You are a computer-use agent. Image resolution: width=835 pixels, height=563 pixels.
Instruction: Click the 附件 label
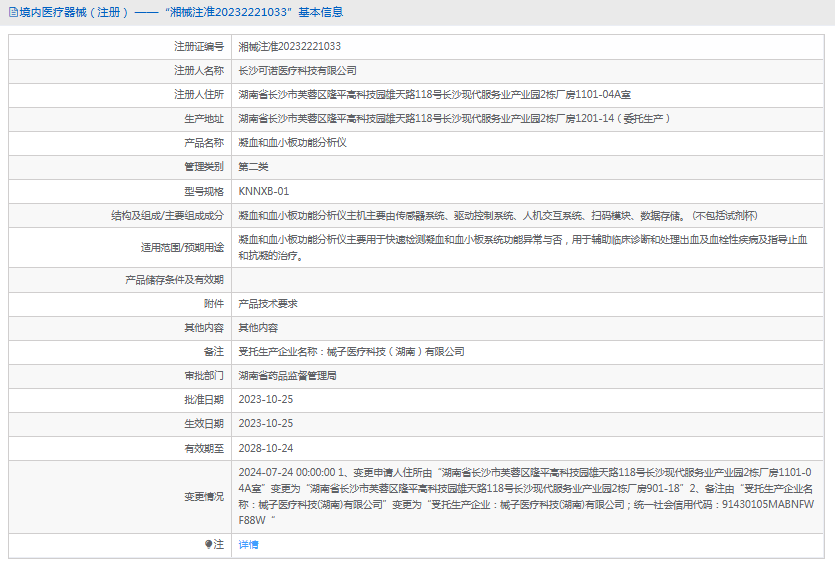tap(214, 304)
